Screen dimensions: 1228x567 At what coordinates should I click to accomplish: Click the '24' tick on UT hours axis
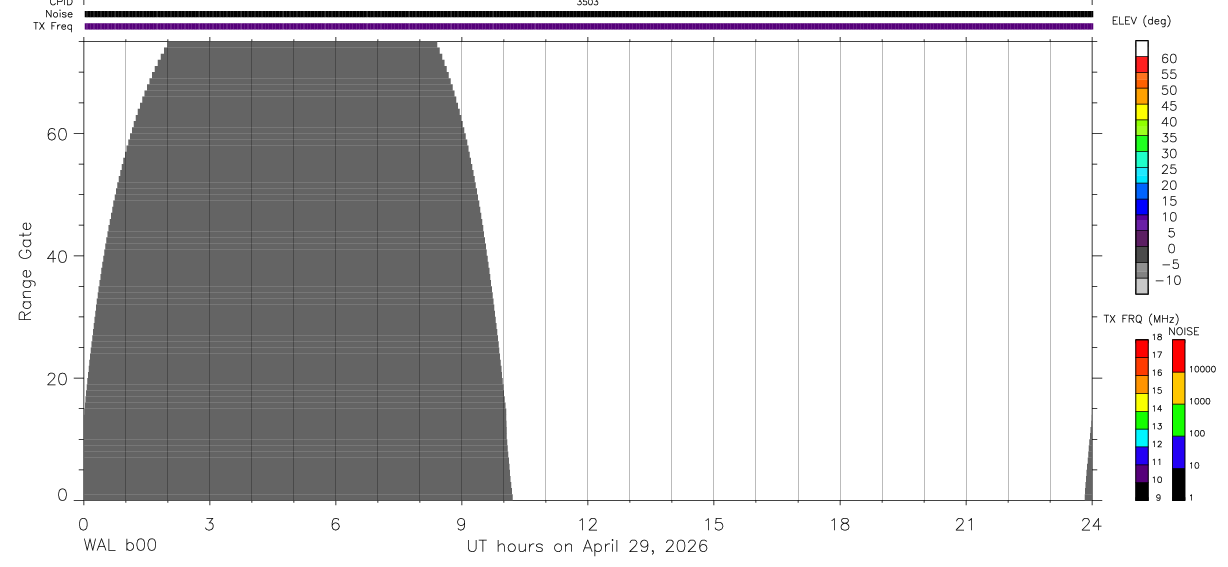click(1092, 523)
